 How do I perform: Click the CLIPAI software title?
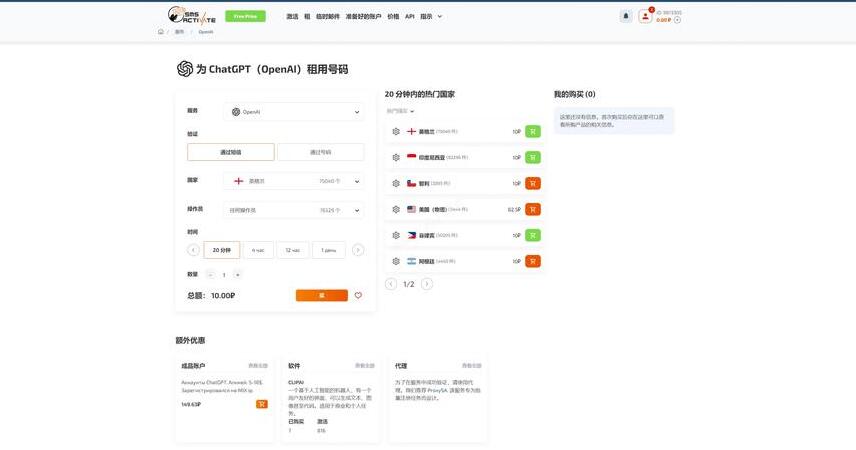point(296,383)
